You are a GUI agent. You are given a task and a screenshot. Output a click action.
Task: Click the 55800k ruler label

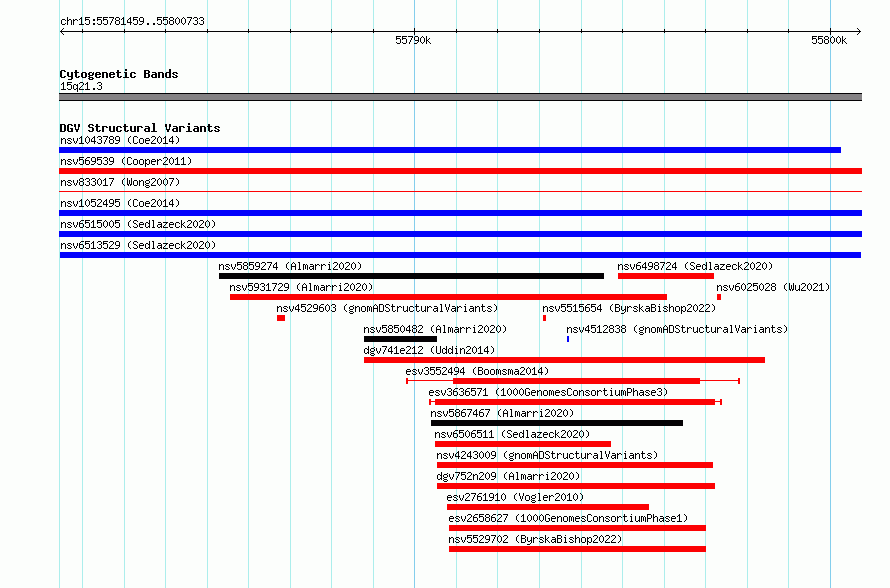[829, 40]
